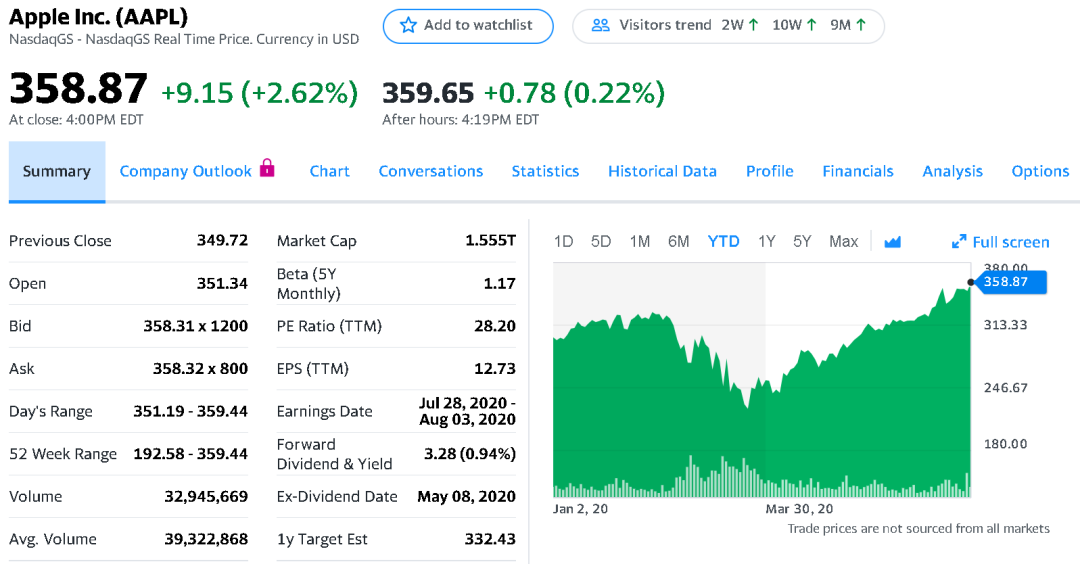Open the Company Outlook tab
The image size is (1080, 564).
[186, 171]
